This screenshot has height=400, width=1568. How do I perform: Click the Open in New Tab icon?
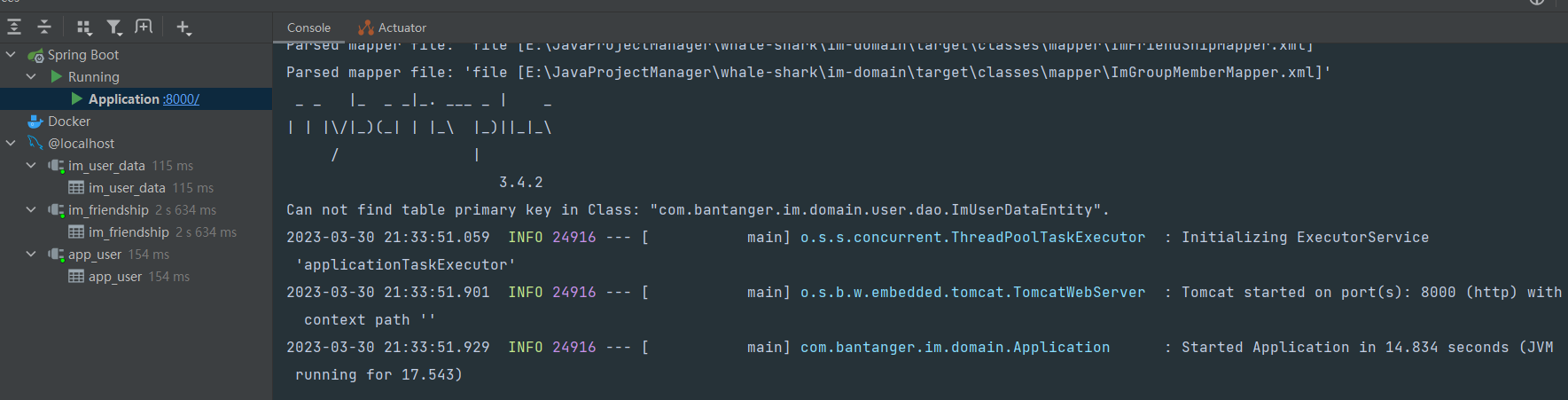tap(144, 27)
